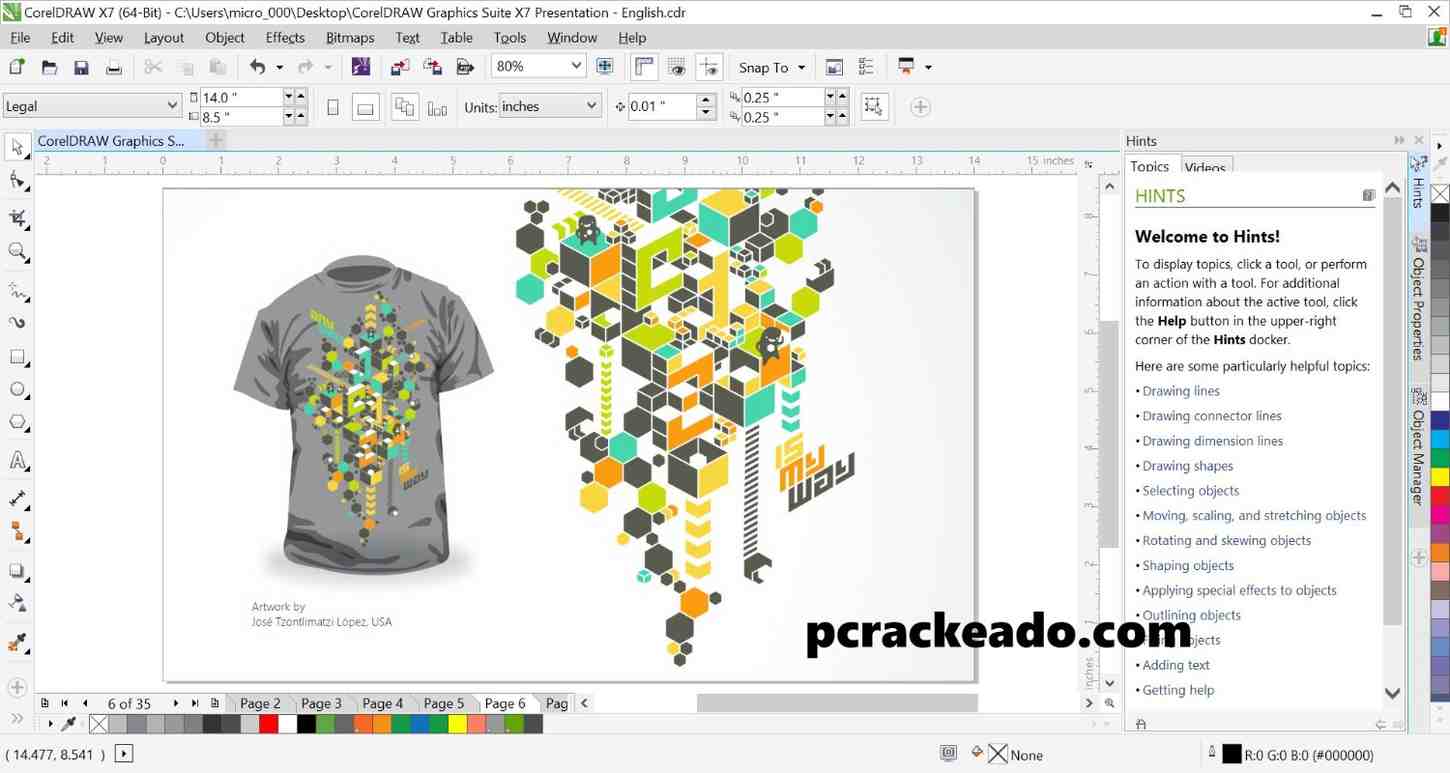
Task: Pick the red swatch in bottom palette
Action: coord(268,724)
